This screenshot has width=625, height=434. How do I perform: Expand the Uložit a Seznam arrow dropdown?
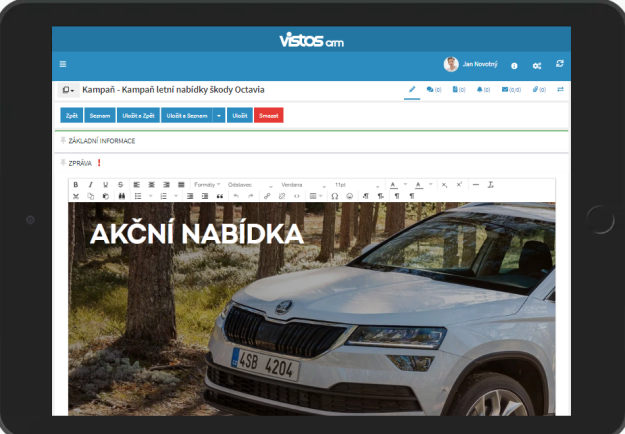[x=219, y=115]
